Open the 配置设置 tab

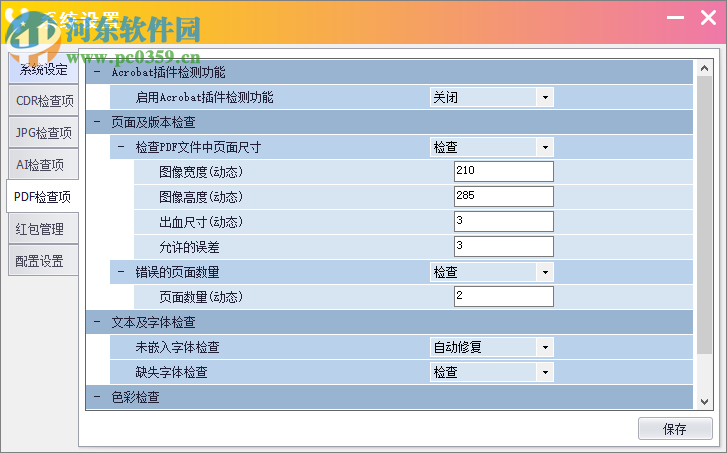coord(44,261)
